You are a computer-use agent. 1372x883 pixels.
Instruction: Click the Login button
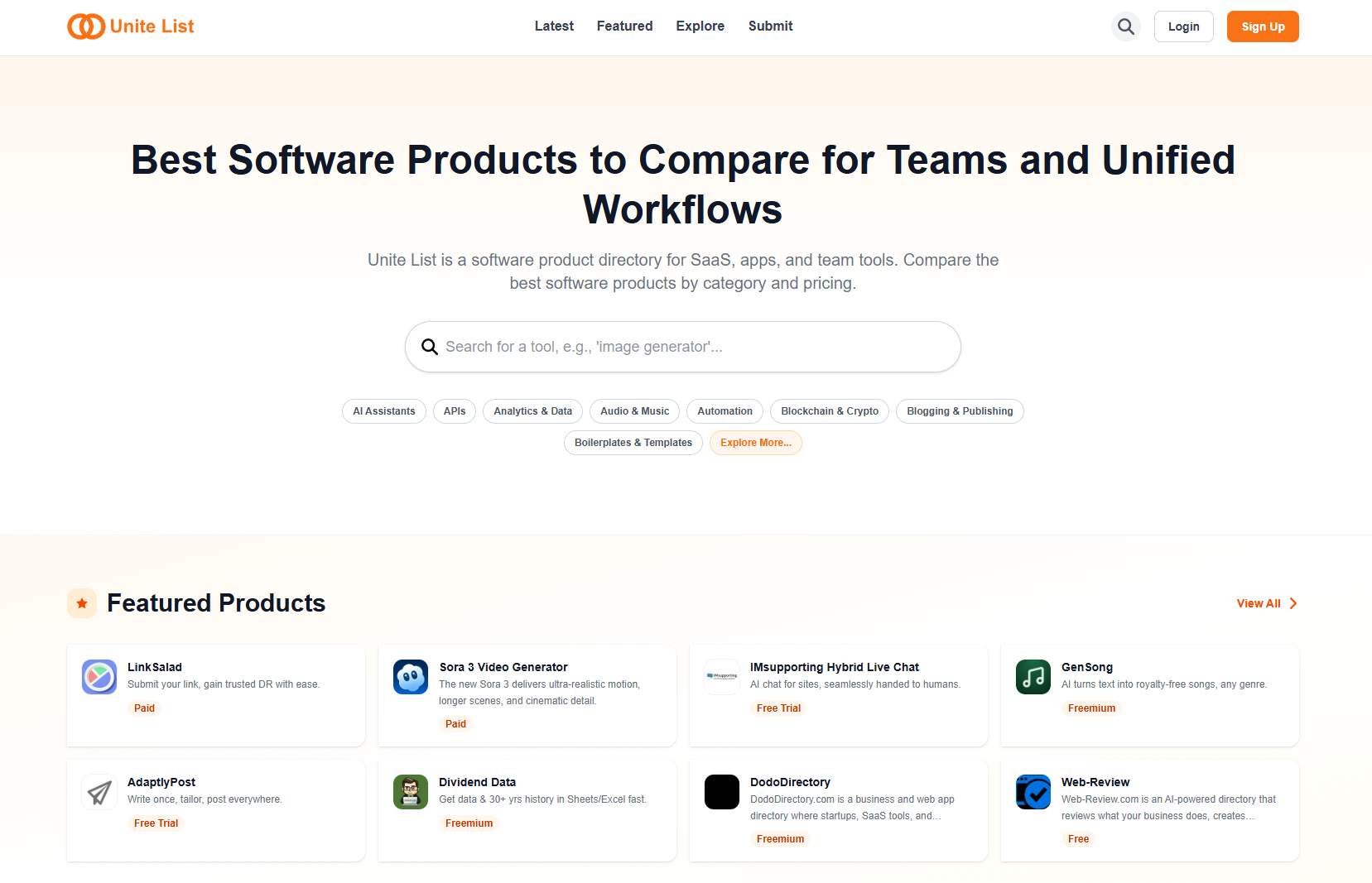coord(1183,26)
